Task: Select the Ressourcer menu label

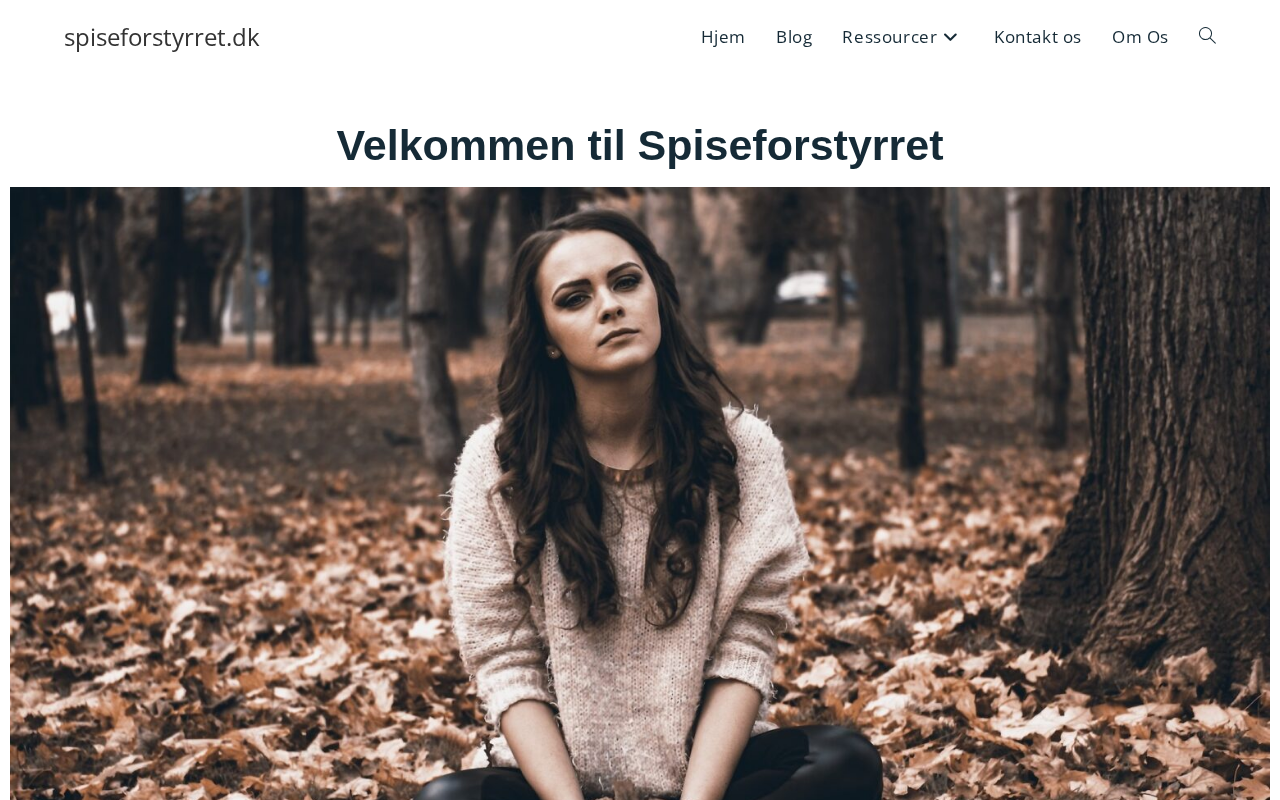Action: [x=889, y=37]
